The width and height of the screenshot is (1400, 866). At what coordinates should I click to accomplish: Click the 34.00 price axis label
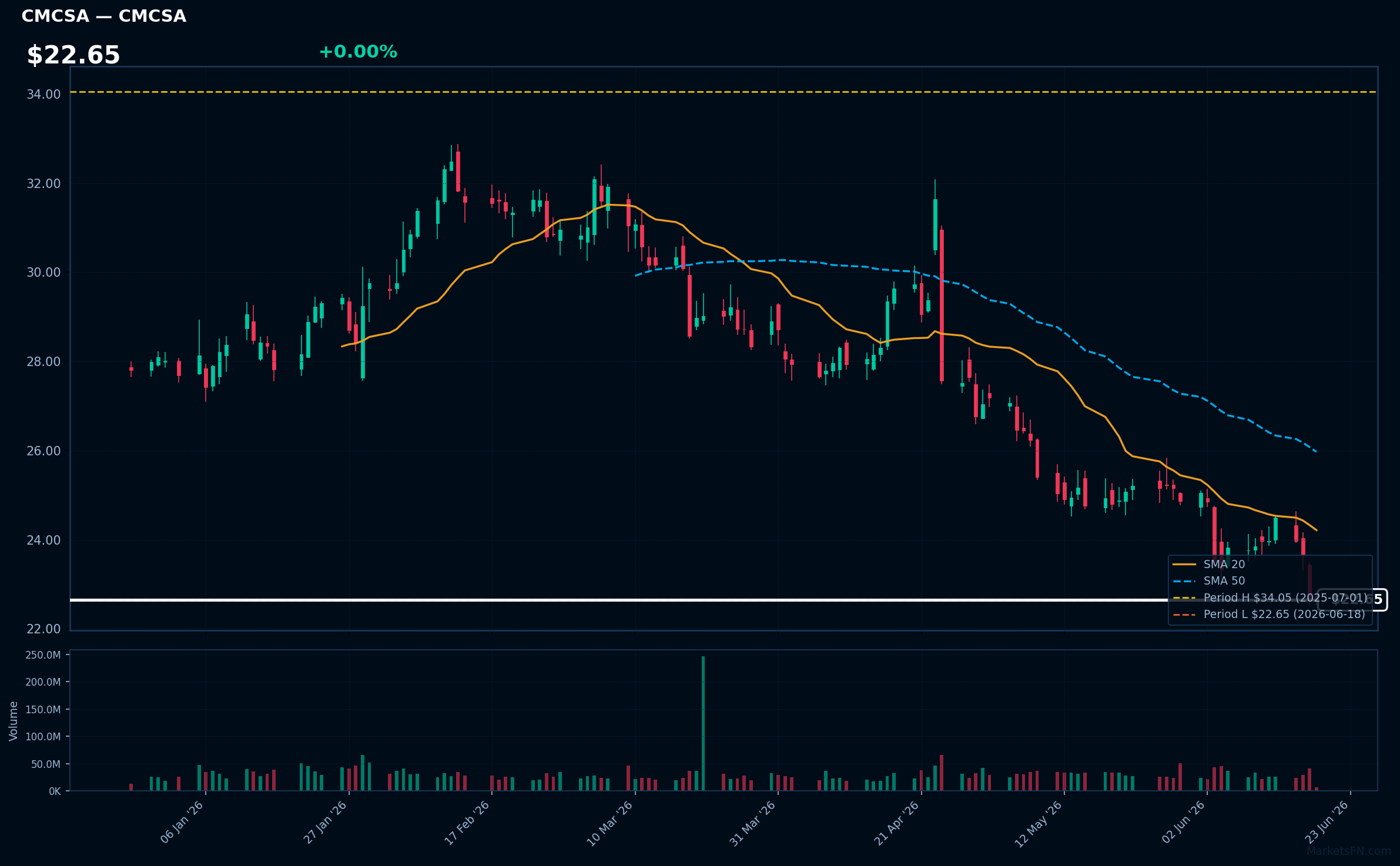coord(43,94)
